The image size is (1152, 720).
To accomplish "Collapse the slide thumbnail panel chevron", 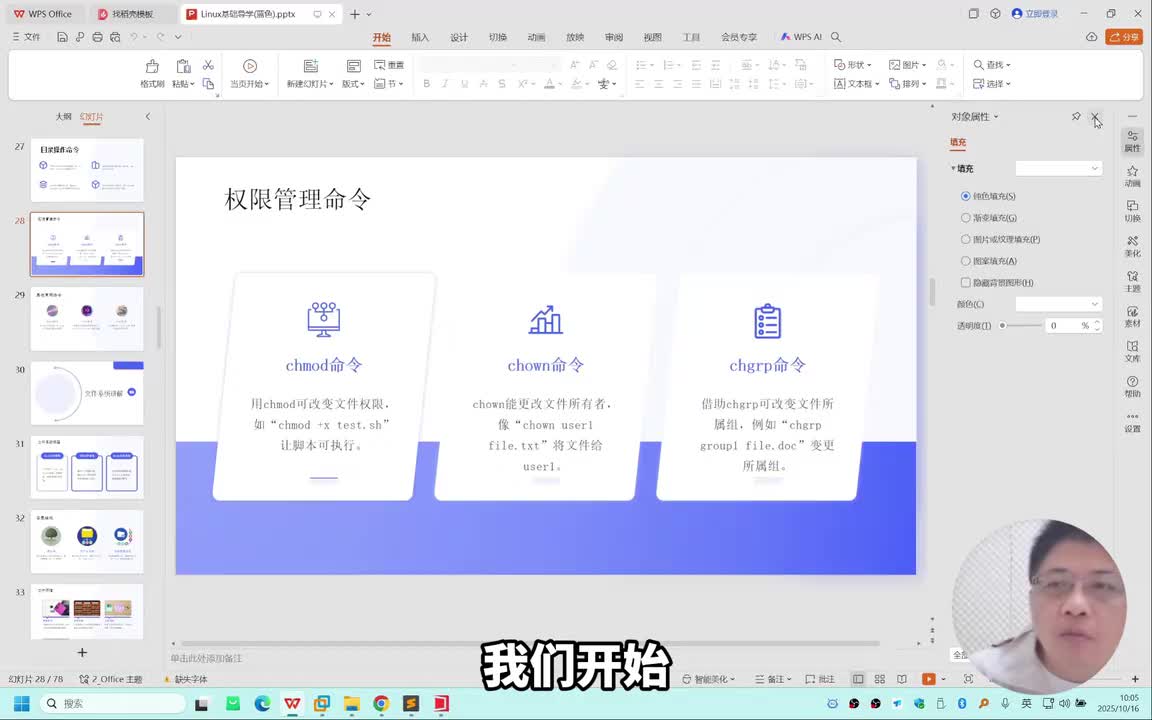I will click(148, 116).
